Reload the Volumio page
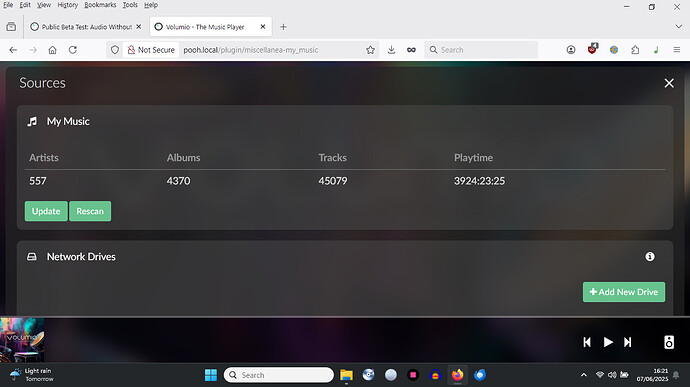 pos(73,50)
